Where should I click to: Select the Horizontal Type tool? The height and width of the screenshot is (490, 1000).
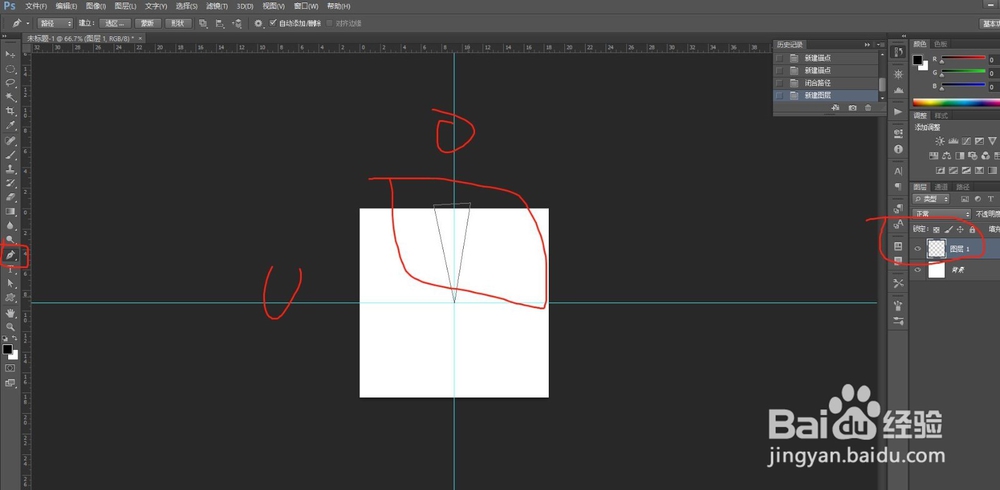coord(10,269)
